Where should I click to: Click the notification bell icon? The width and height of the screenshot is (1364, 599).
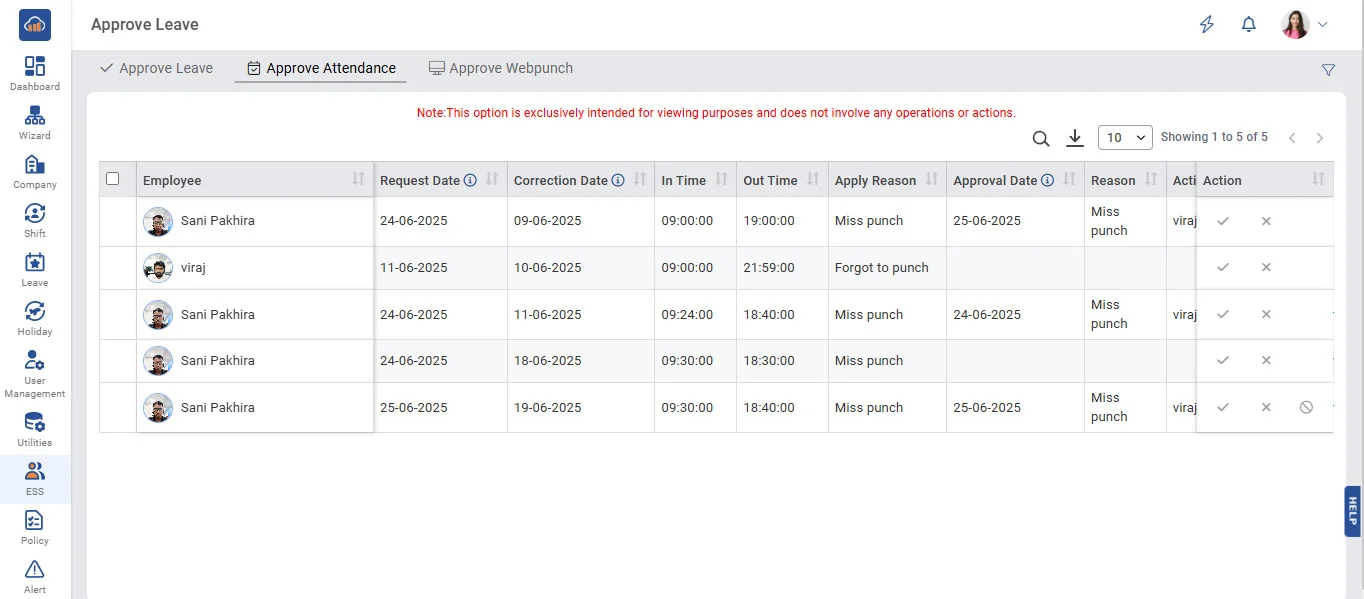pos(1248,25)
